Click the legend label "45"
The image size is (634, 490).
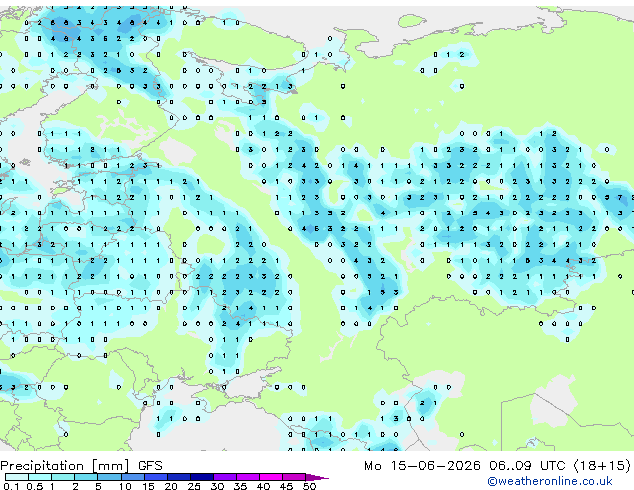[286, 486]
